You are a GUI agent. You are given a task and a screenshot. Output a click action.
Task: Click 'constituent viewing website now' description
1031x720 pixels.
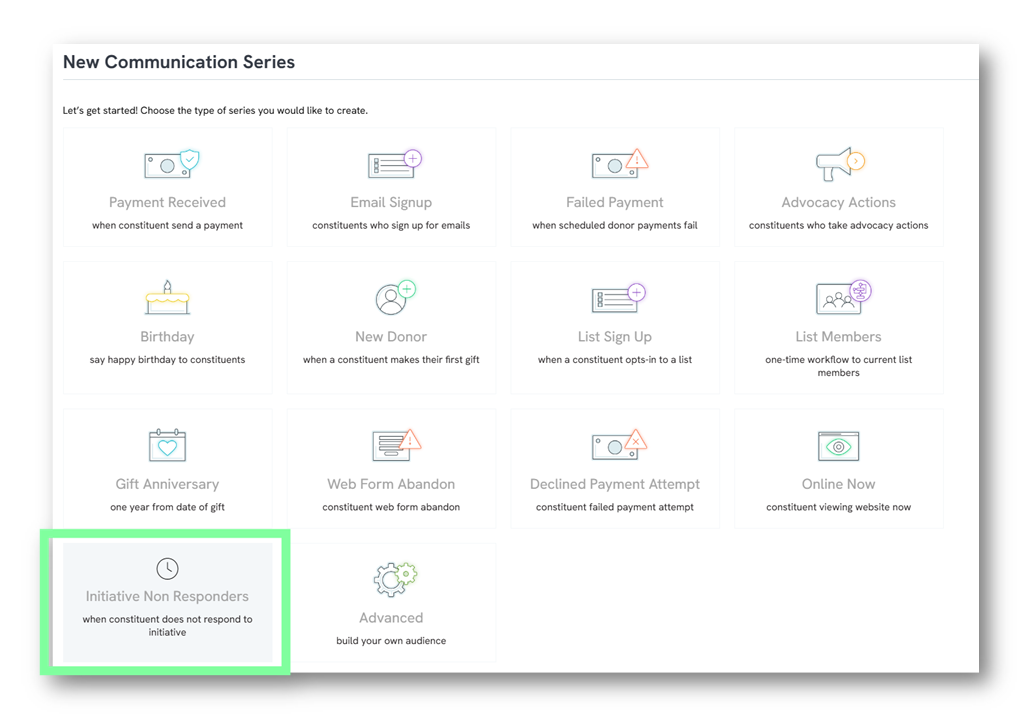(x=838, y=507)
